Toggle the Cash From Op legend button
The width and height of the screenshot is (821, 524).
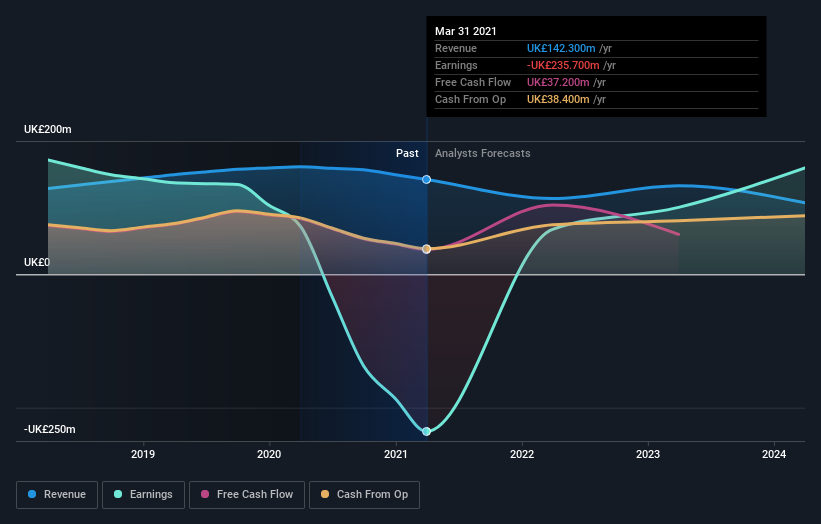(x=364, y=495)
